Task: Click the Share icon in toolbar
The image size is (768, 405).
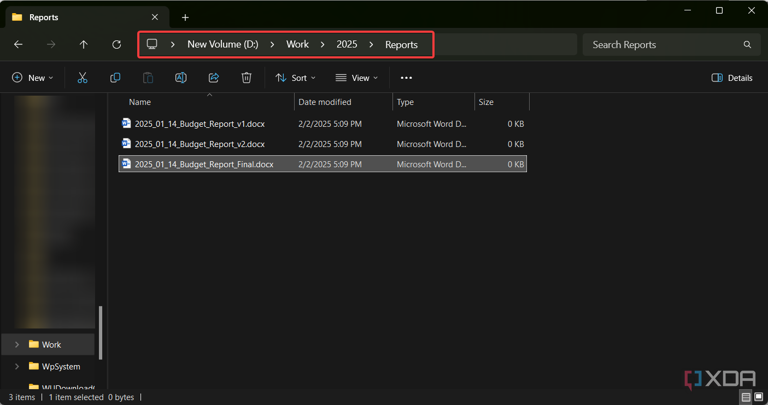Action: point(213,78)
